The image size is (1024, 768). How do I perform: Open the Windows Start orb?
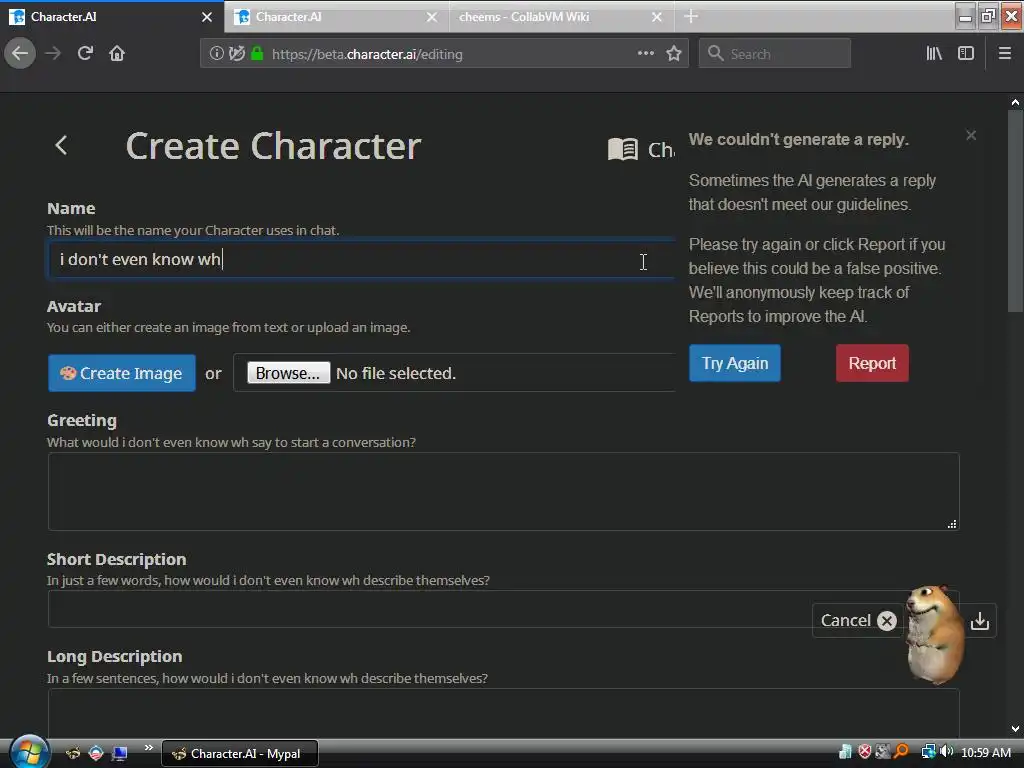pyautogui.click(x=29, y=751)
